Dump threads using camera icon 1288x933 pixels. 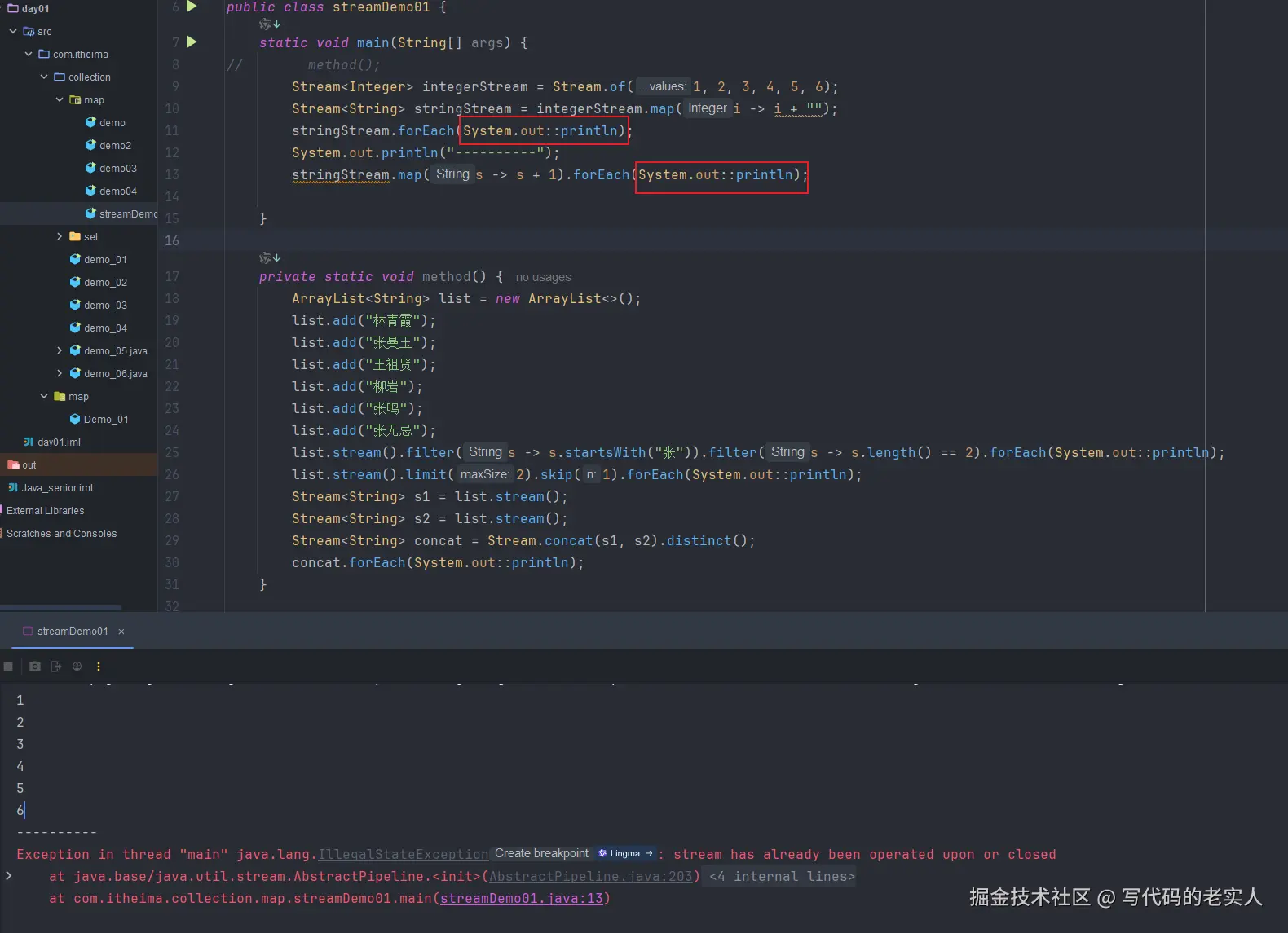click(34, 667)
